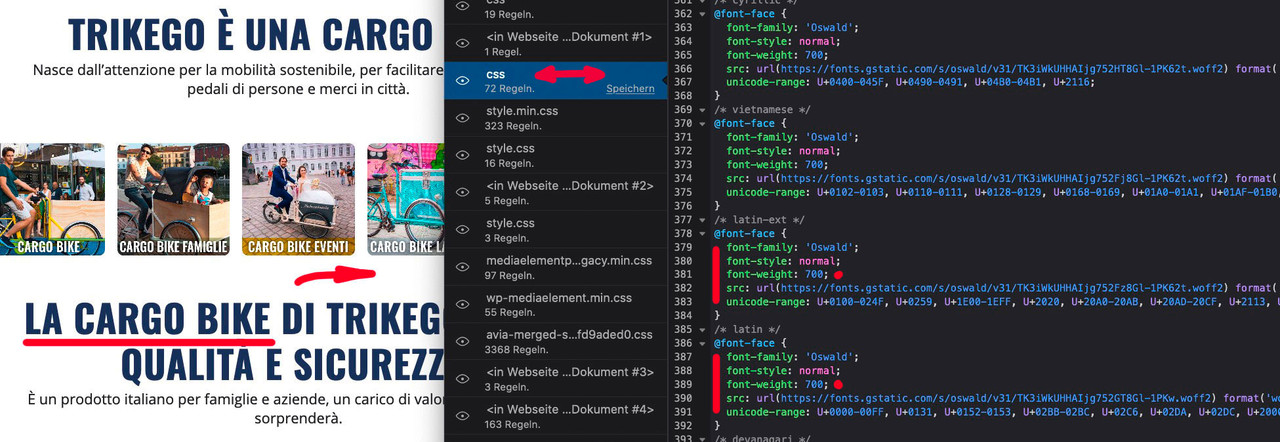The image size is (1280, 442).
Task: Click the '/* latin */' comment on line 385
Action: tap(745, 329)
